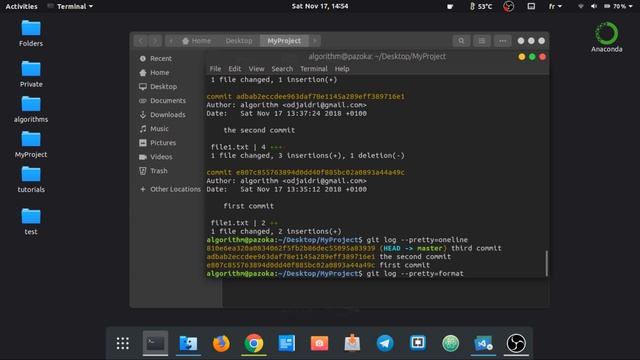Open Music in file manager sidebar

(x=154, y=129)
